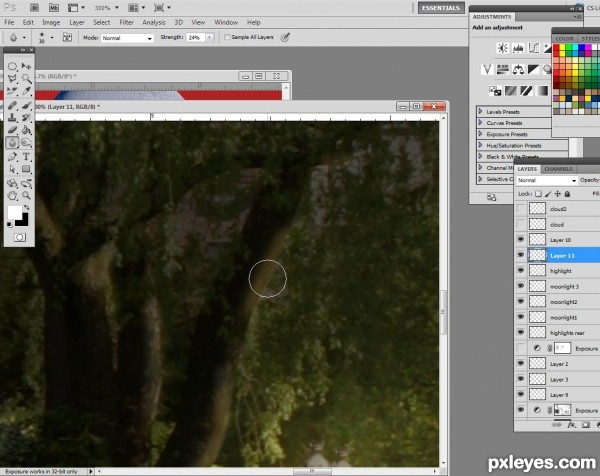
Task: Toggle Quick Mask mode
Action: [x=20, y=238]
